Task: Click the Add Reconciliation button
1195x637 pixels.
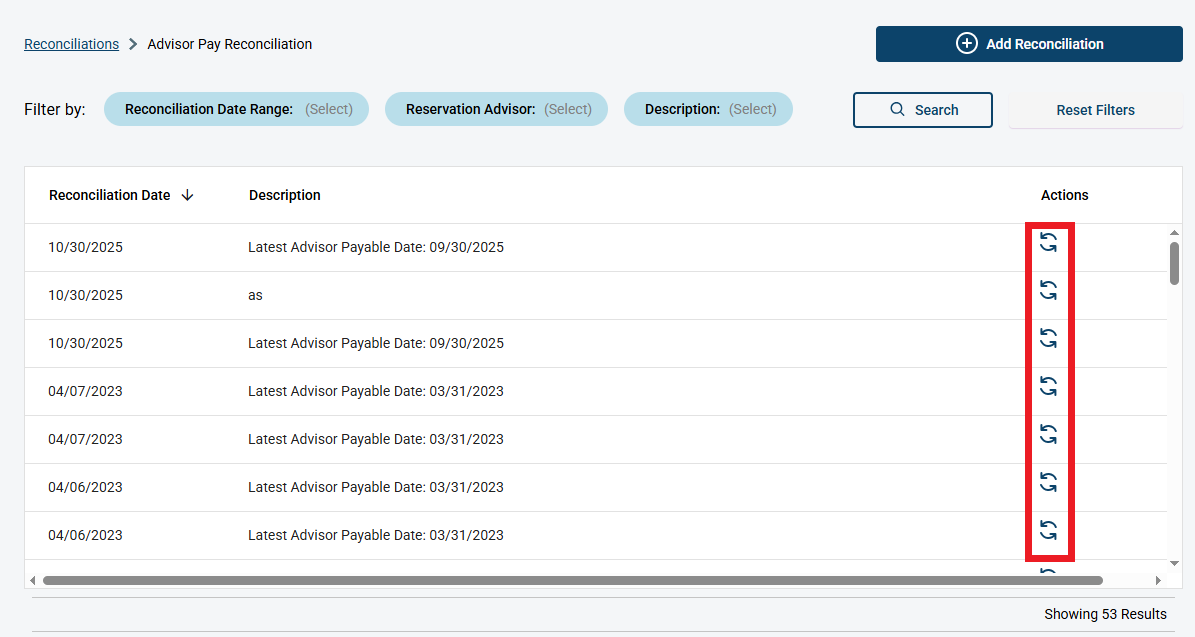Action: click(1029, 43)
